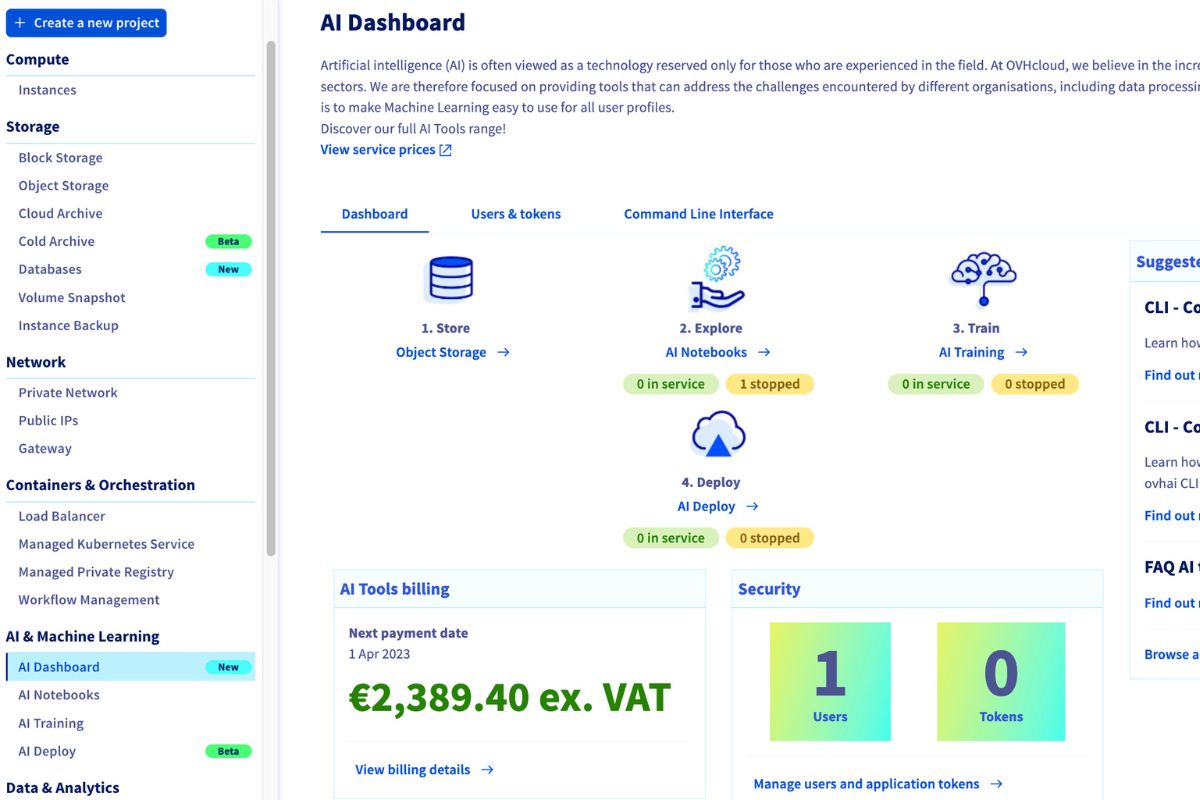Click the Create a new project button

[x=86, y=22]
